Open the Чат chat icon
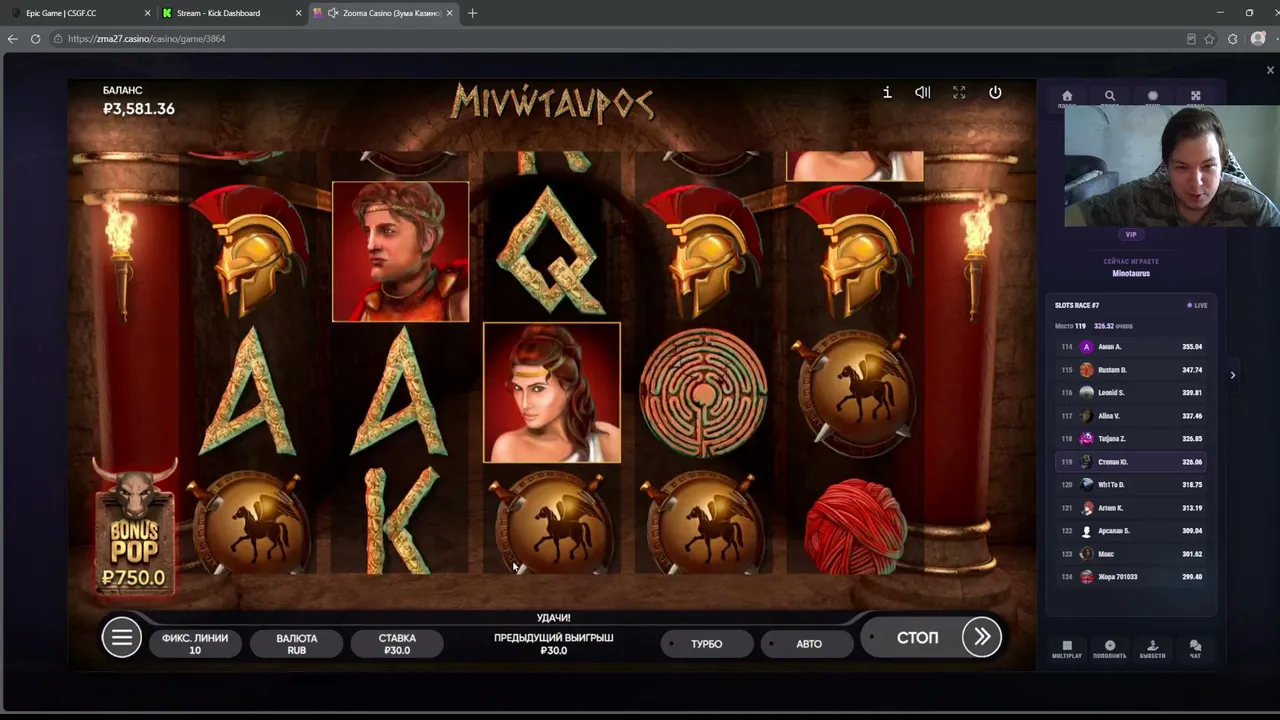The width and height of the screenshot is (1280, 720). [1195, 649]
